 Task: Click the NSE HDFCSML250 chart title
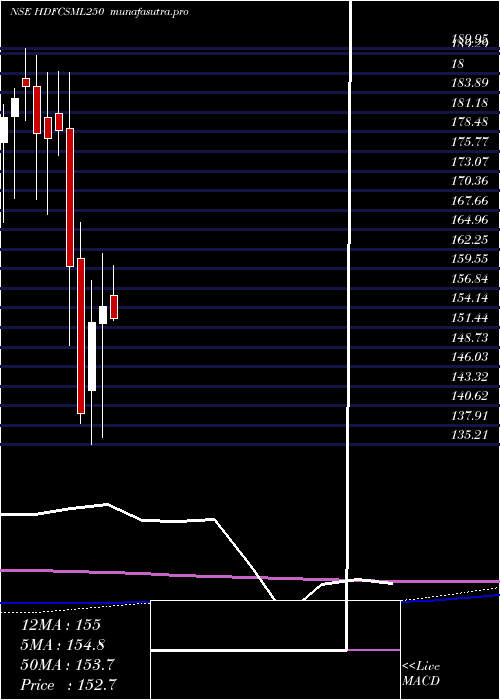[x=57, y=12]
